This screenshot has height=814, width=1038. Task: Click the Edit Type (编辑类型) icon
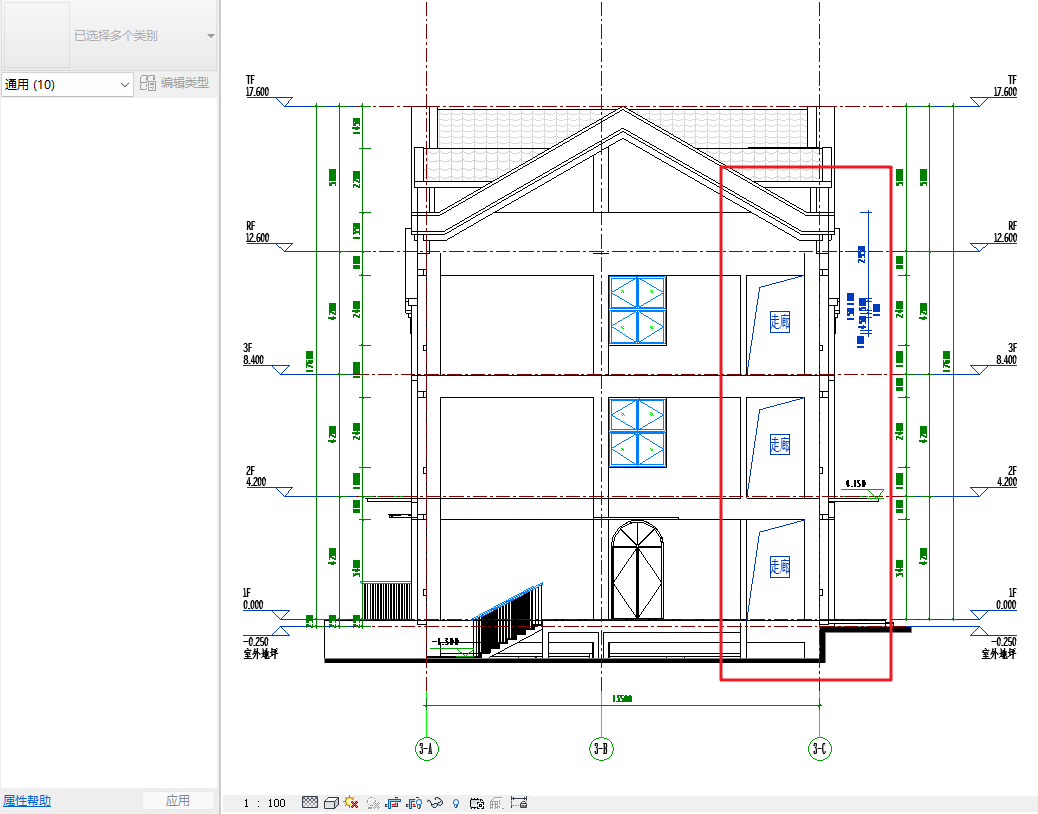coord(148,84)
